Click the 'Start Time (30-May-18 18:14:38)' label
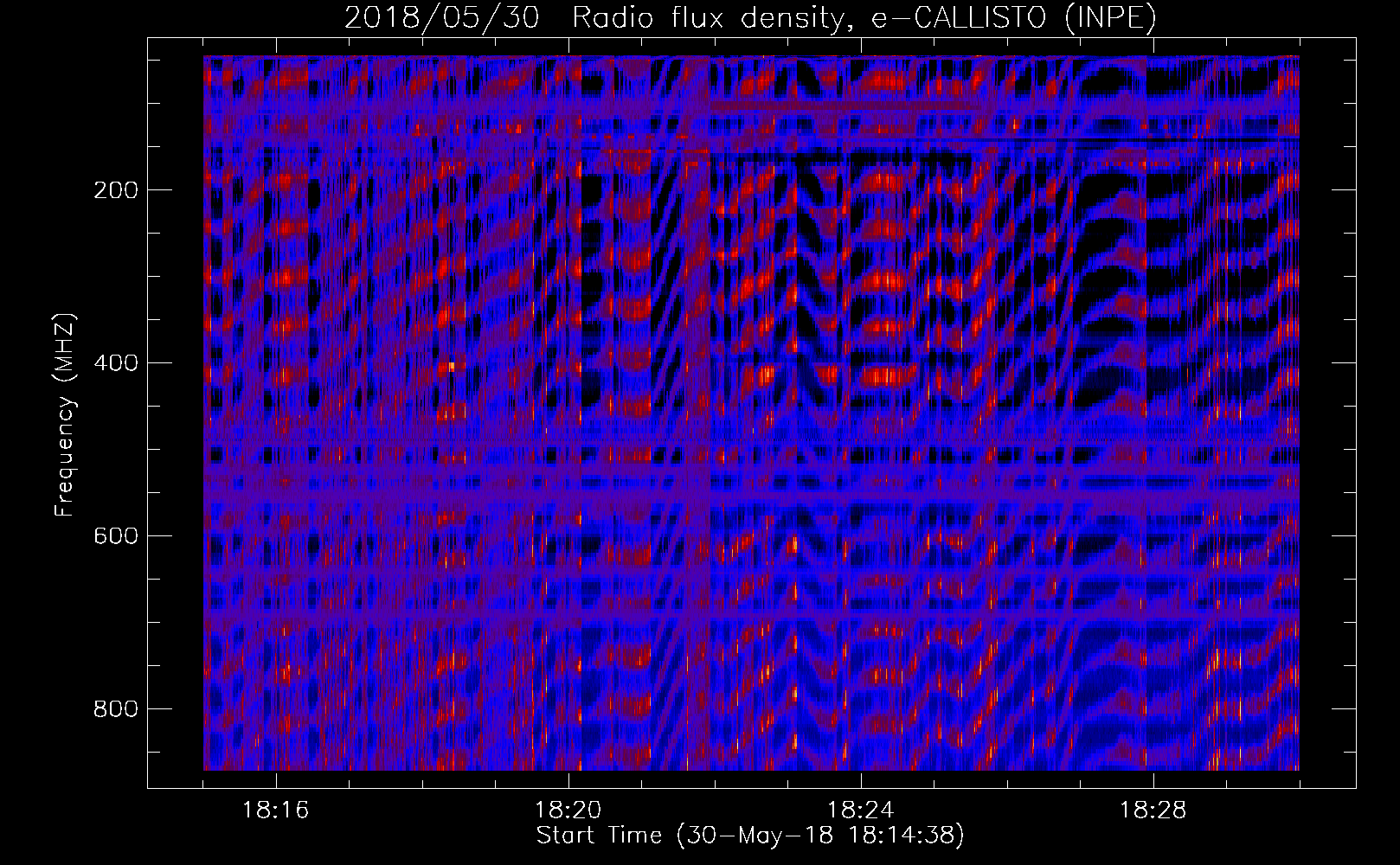The width and height of the screenshot is (1400, 865). (x=750, y=836)
